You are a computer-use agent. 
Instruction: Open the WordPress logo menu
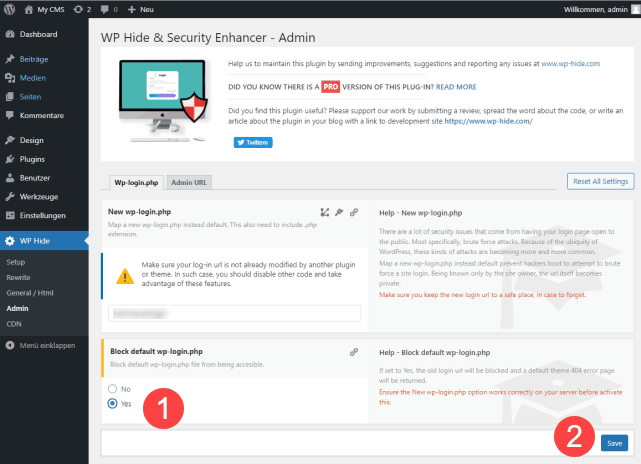click(x=9, y=9)
